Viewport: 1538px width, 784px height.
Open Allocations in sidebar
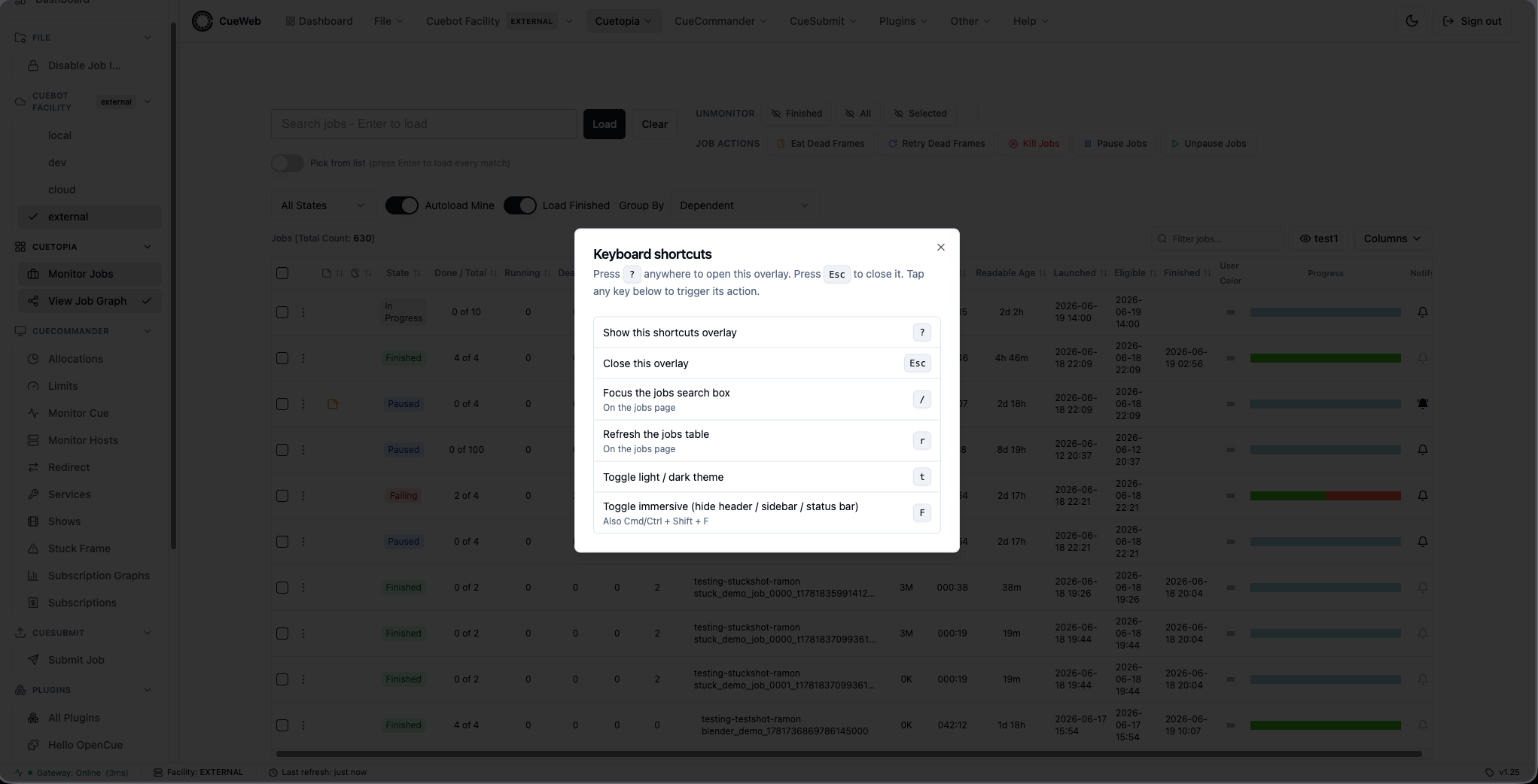90,359
